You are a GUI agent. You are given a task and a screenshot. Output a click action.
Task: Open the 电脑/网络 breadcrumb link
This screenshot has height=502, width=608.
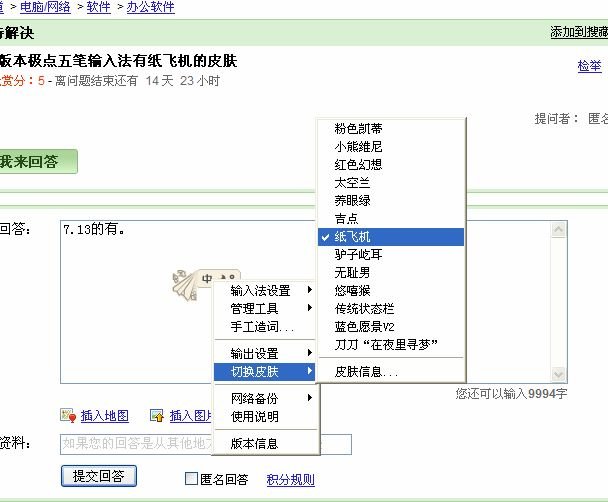coord(45,7)
